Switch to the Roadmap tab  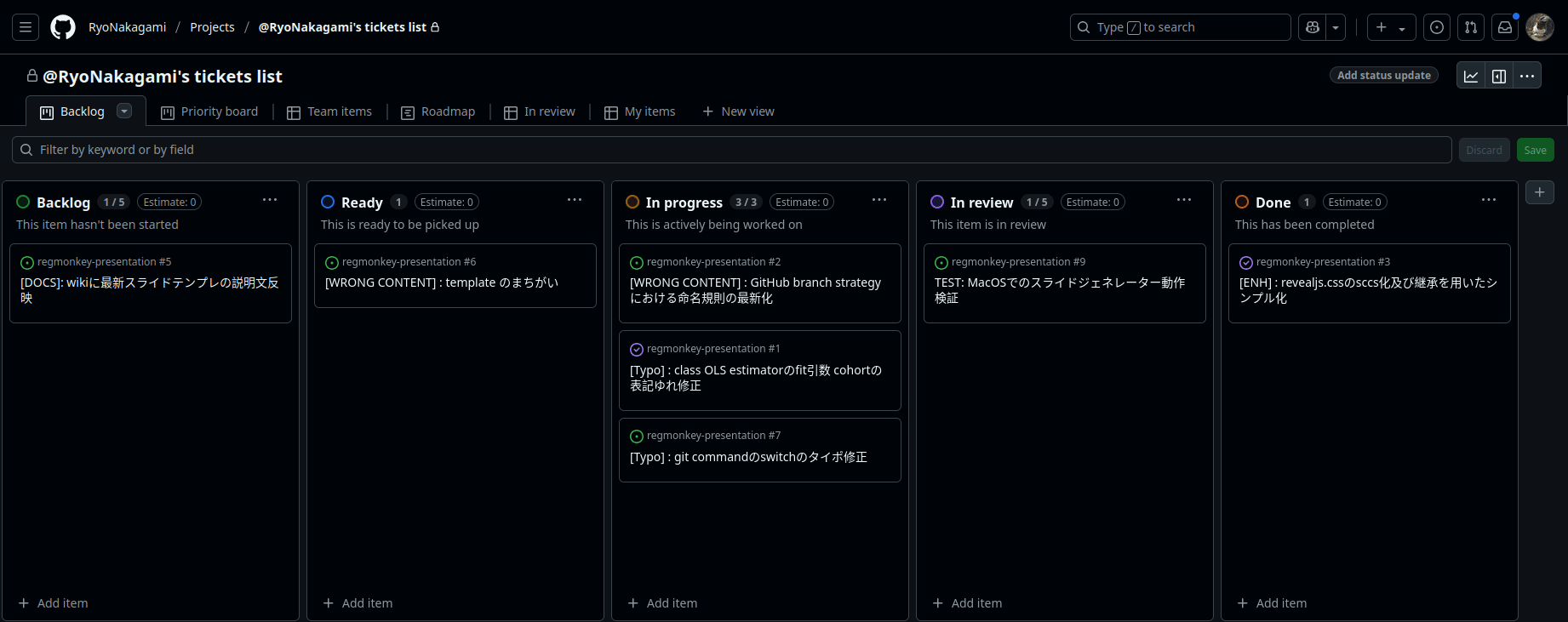point(438,111)
